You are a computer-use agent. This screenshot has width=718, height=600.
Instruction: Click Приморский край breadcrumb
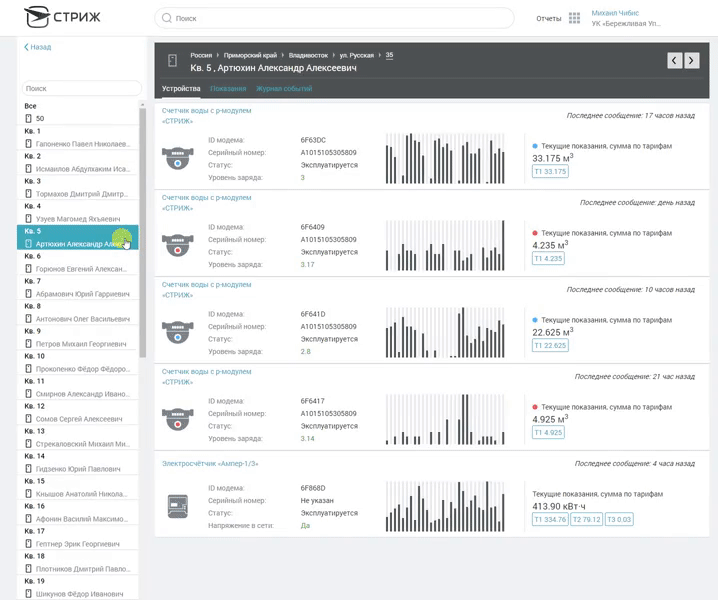[x=250, y=55]
